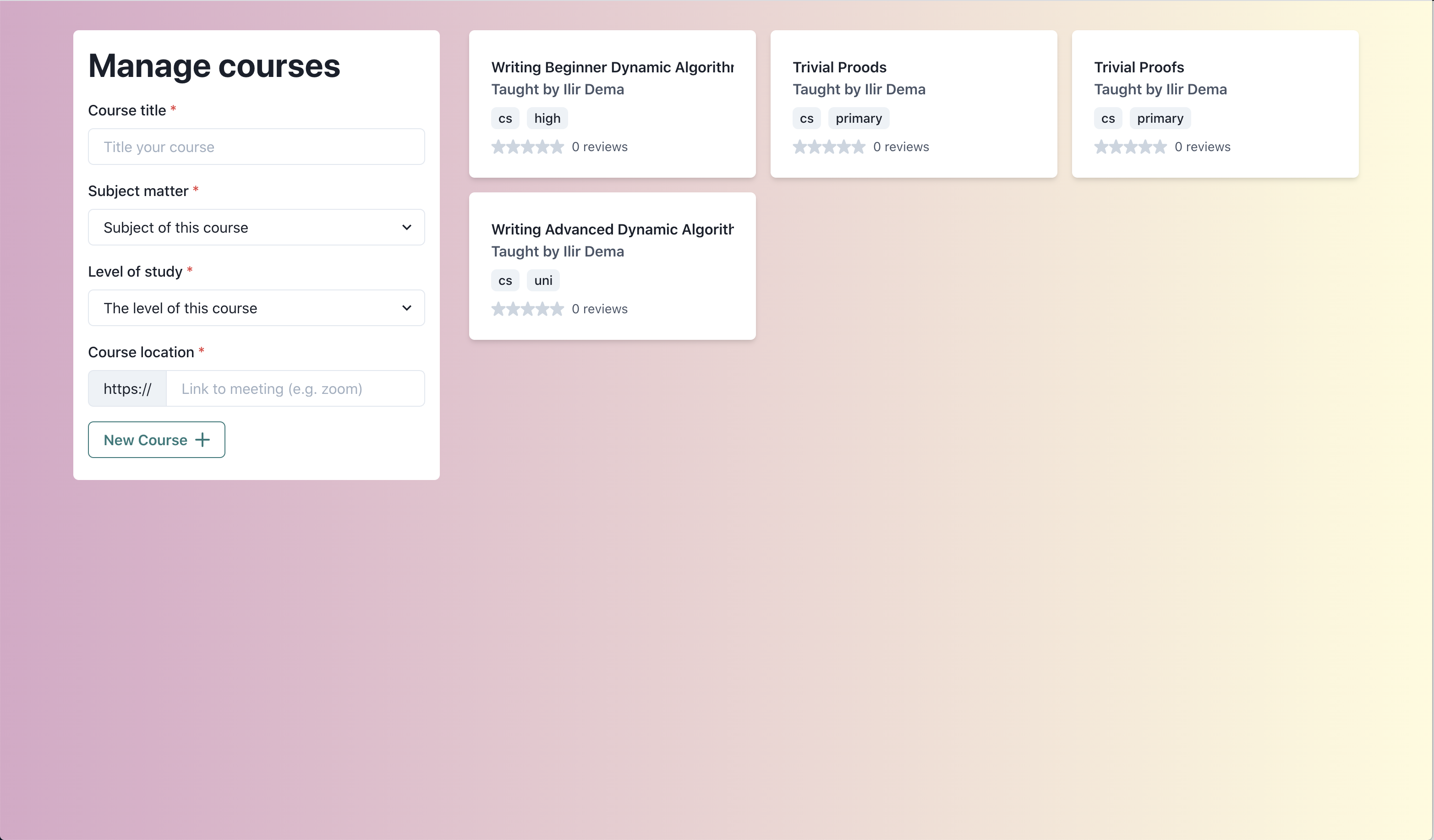
Task: Open The level of this course dropdown
Action: pyautogui.click(x=256, y=308)
